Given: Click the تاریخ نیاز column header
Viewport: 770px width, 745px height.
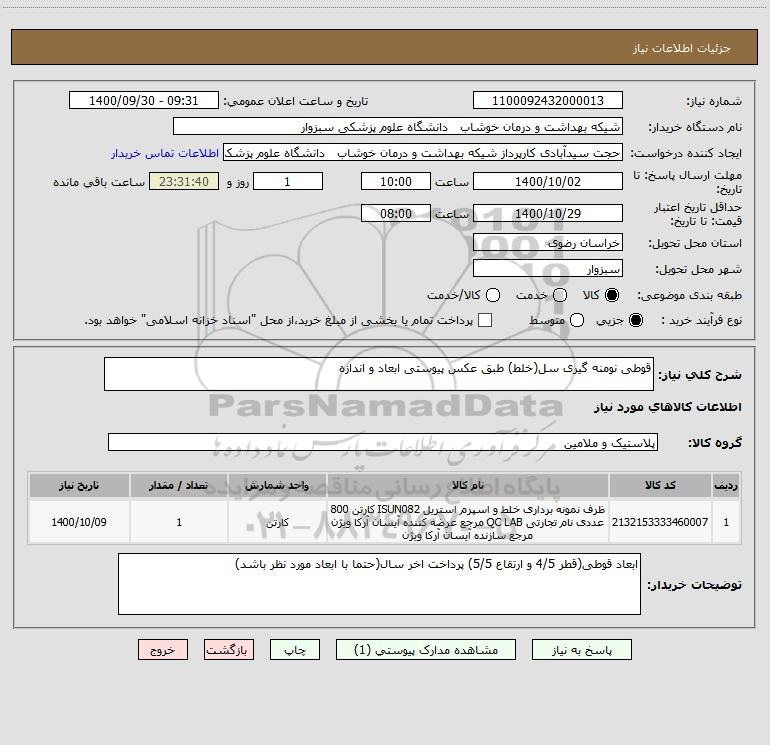Looking at the screenshot, I should [x=79, y=485].
